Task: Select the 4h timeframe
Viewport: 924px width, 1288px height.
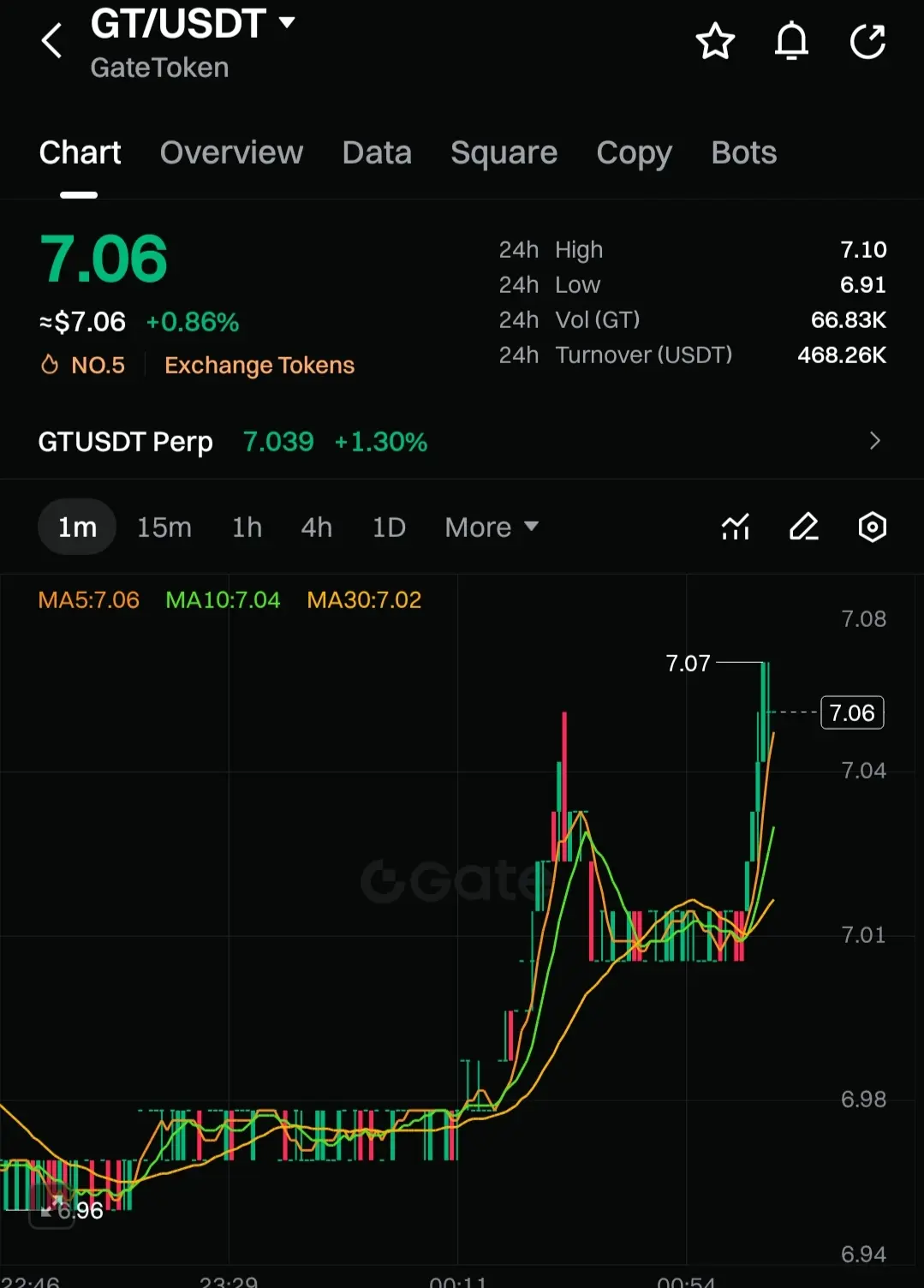Action: pos(316,527)
